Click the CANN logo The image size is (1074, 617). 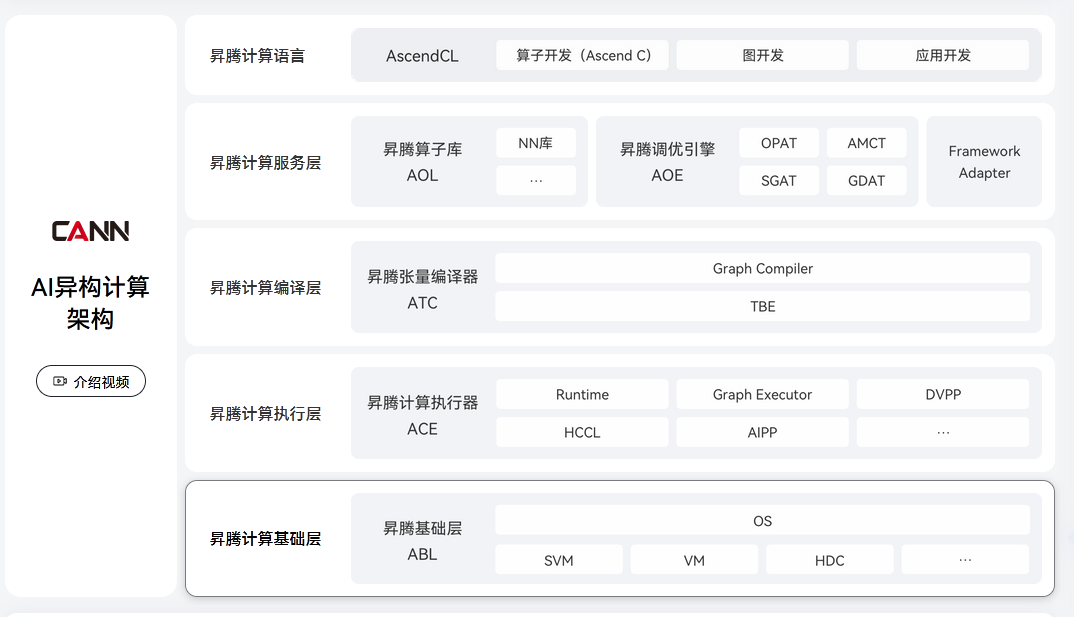click(90, 231)
